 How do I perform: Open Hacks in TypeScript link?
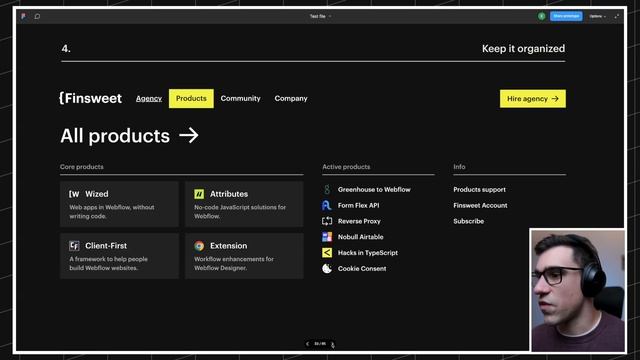[368, 253]
